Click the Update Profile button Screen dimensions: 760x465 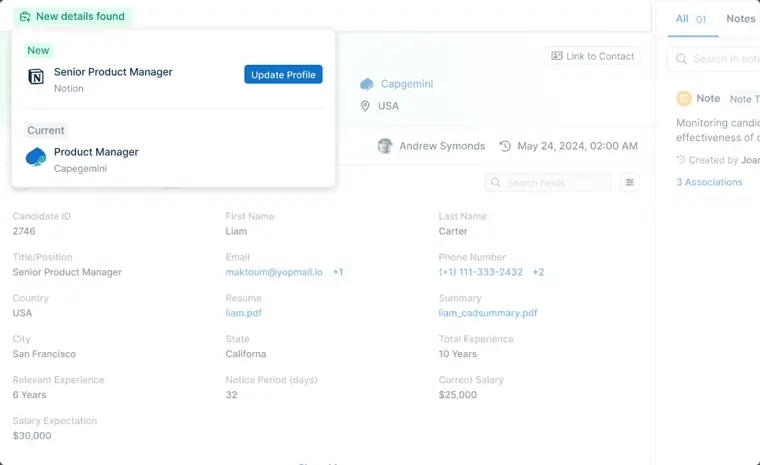(283, 75)
